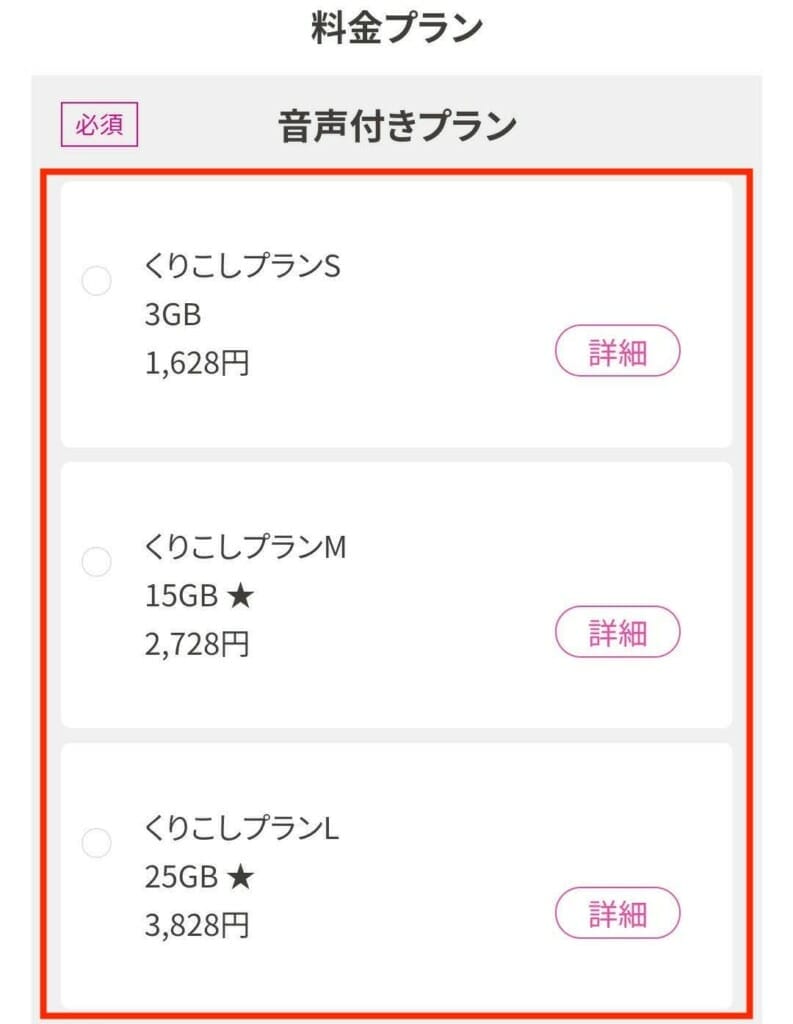
Task: Tap the 25GB data amount text
Action: (x=181, y=878)
